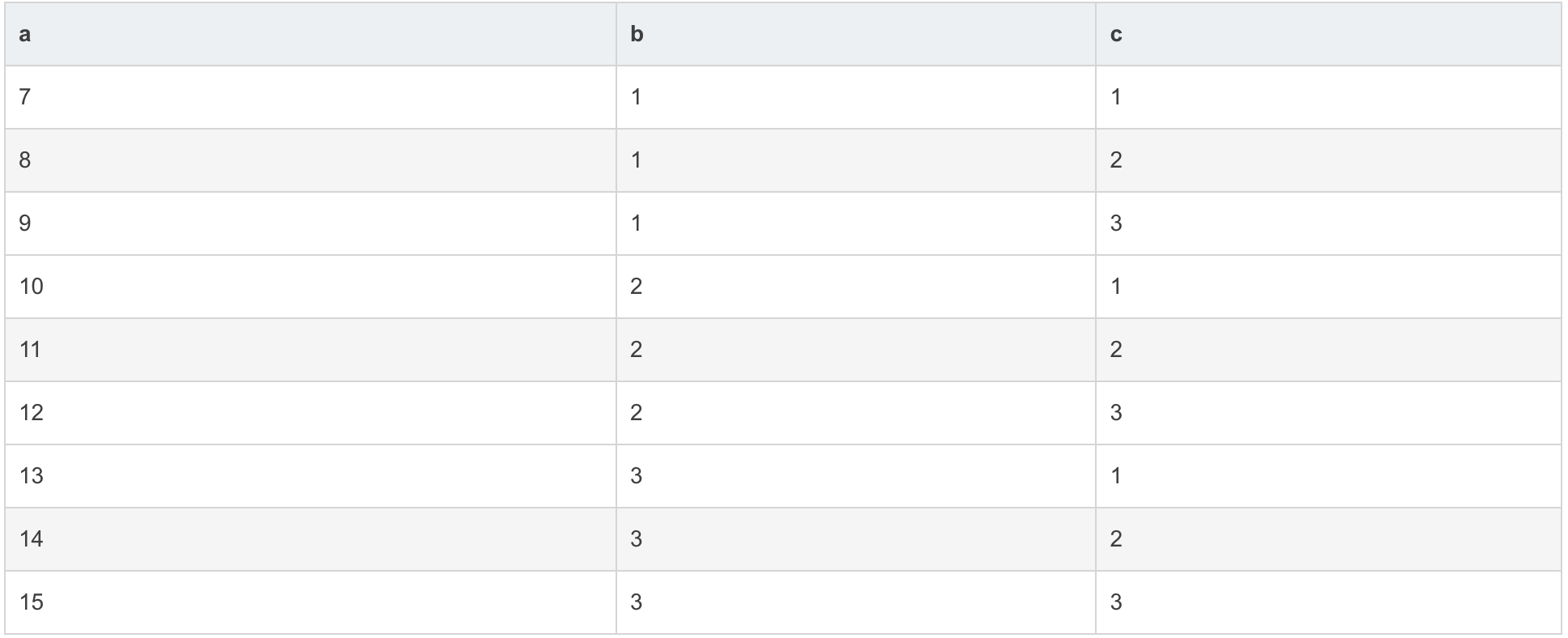The width and height of the screenshot is (1568, 638).
Task: Click c cell in row 9
Action: 1328,223
